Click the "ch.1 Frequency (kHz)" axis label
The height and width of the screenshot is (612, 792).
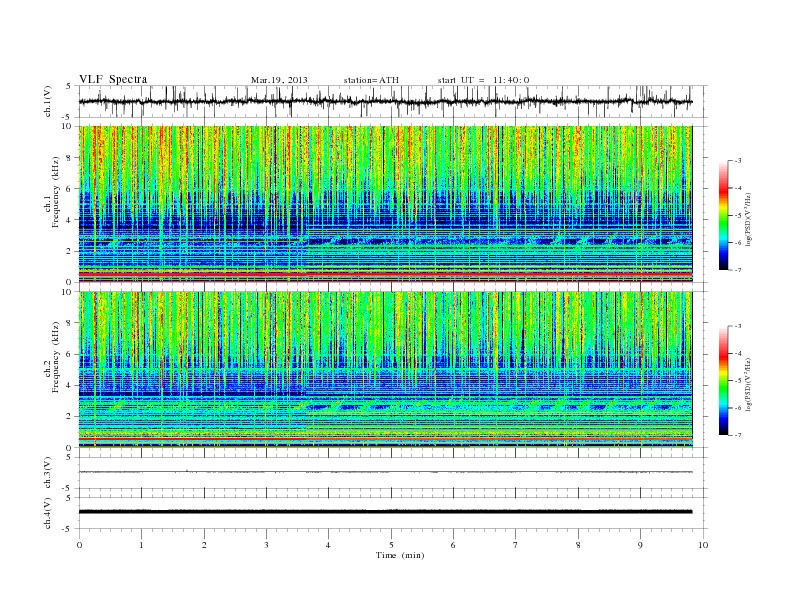coord(52,192)
